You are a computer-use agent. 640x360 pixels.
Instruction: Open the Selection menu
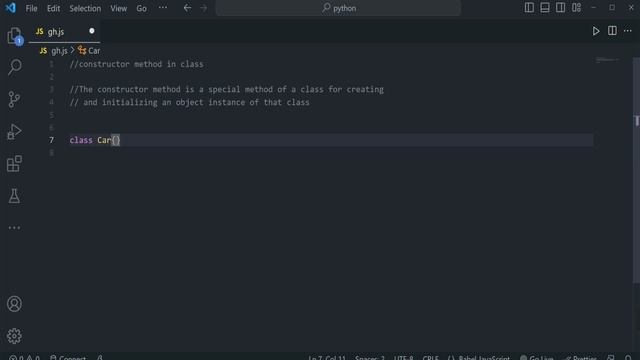click(x=85, y=8)
